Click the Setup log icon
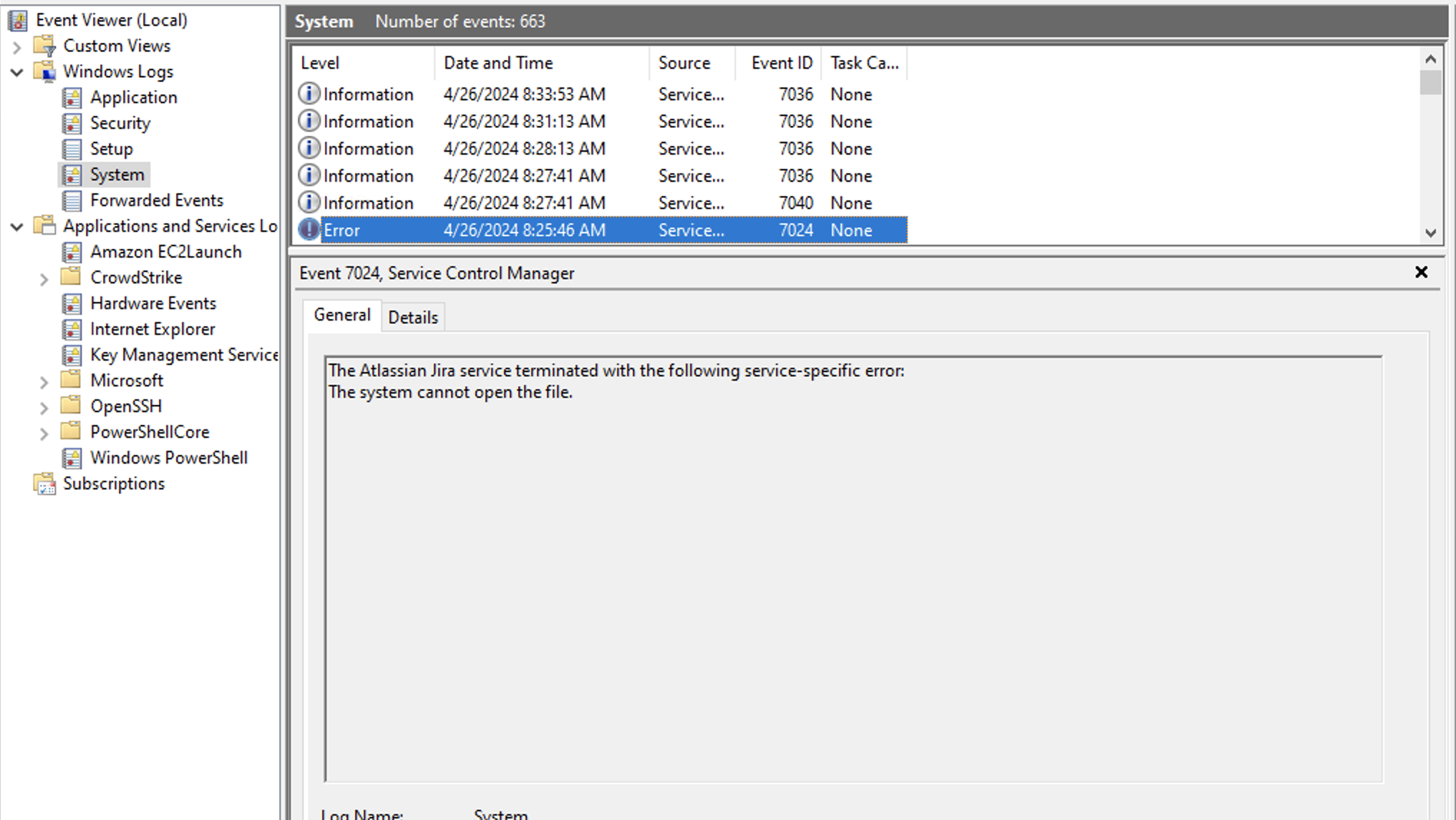1456x820 pixels. pos(72,149)
